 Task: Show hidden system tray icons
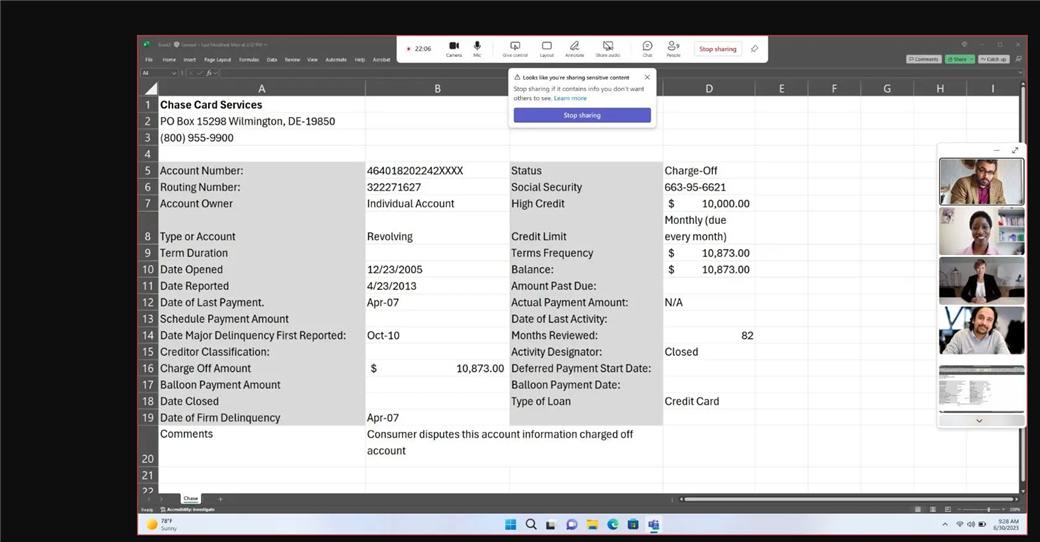tap(944, 524)
